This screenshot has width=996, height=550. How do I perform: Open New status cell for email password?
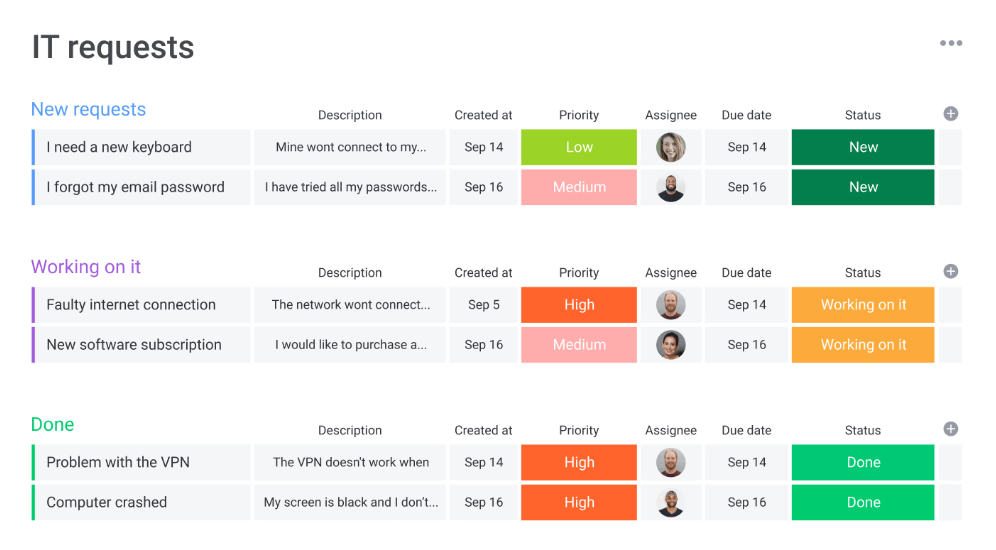click(863, 187)
